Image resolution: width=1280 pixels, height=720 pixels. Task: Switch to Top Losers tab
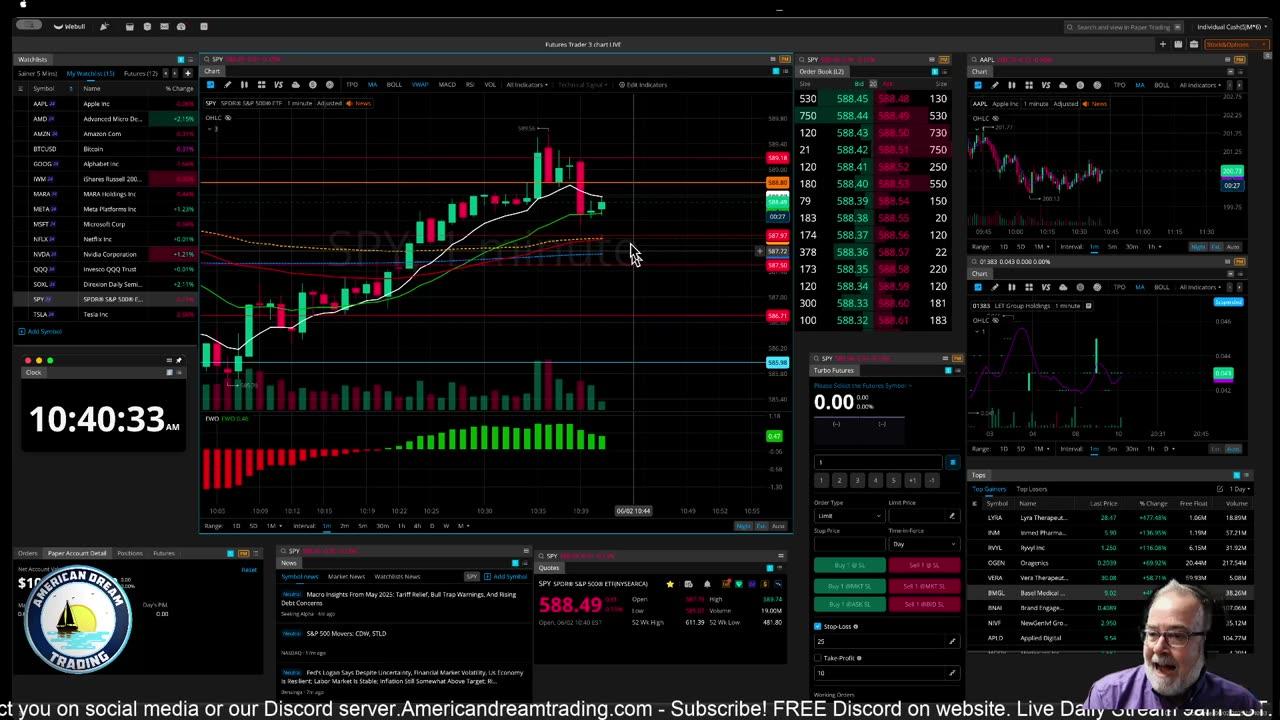1032,489
